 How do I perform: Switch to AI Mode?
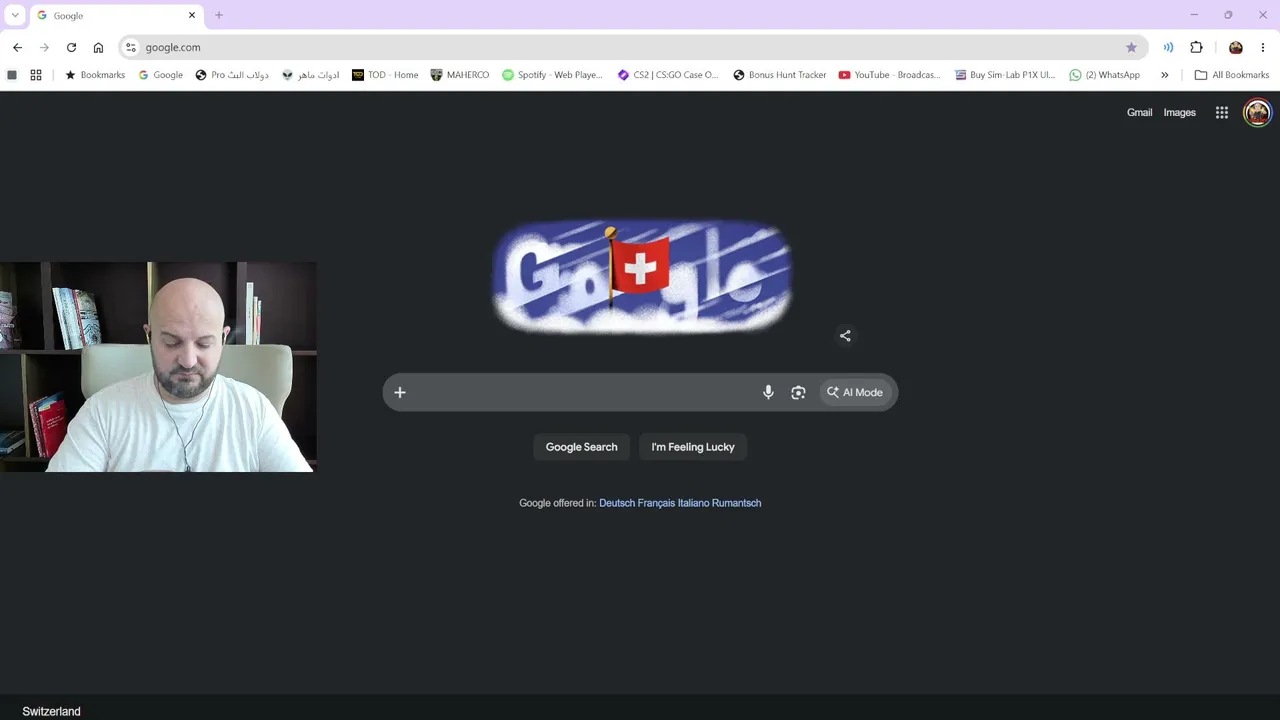click(x=855, y=392)
